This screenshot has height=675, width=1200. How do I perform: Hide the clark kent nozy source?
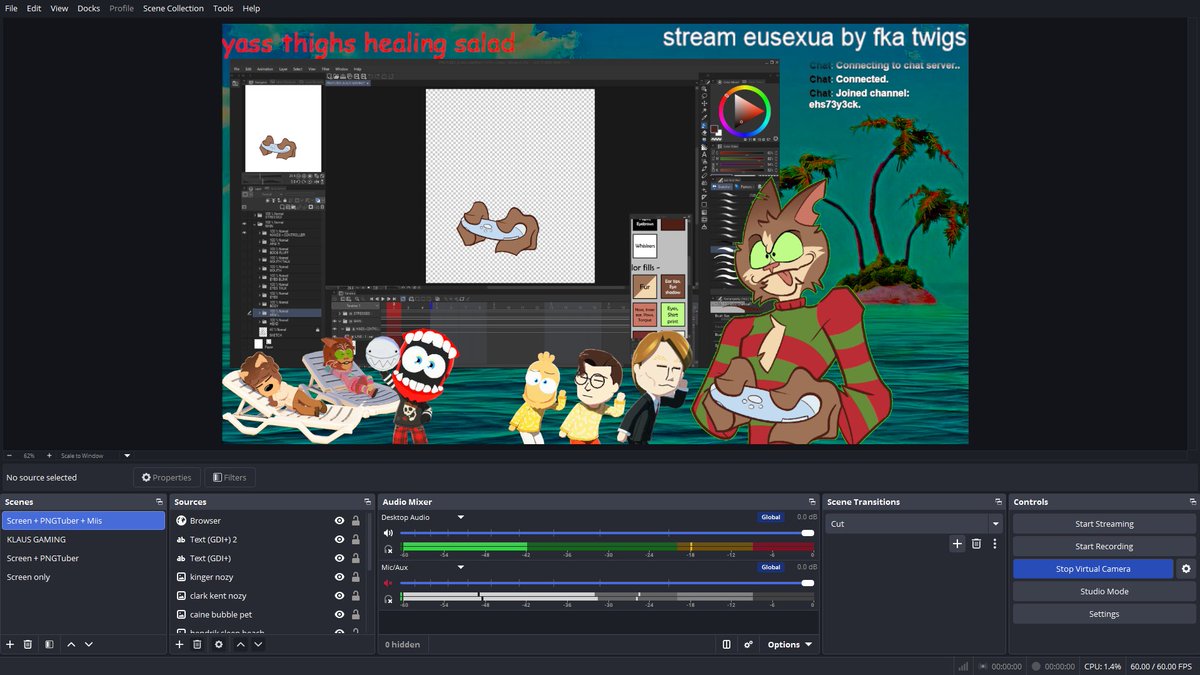(x=340, y=596)
